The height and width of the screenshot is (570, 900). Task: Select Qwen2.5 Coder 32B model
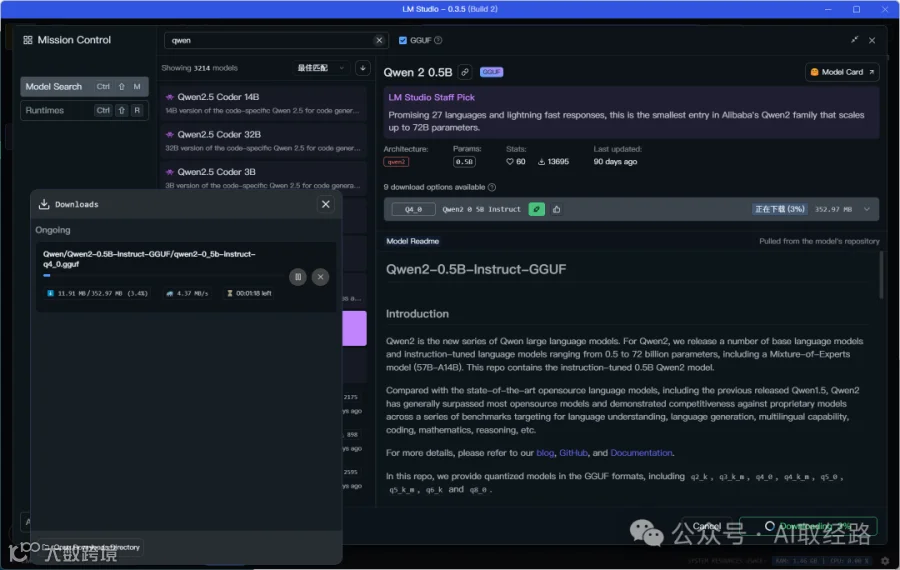coord(263,140)
